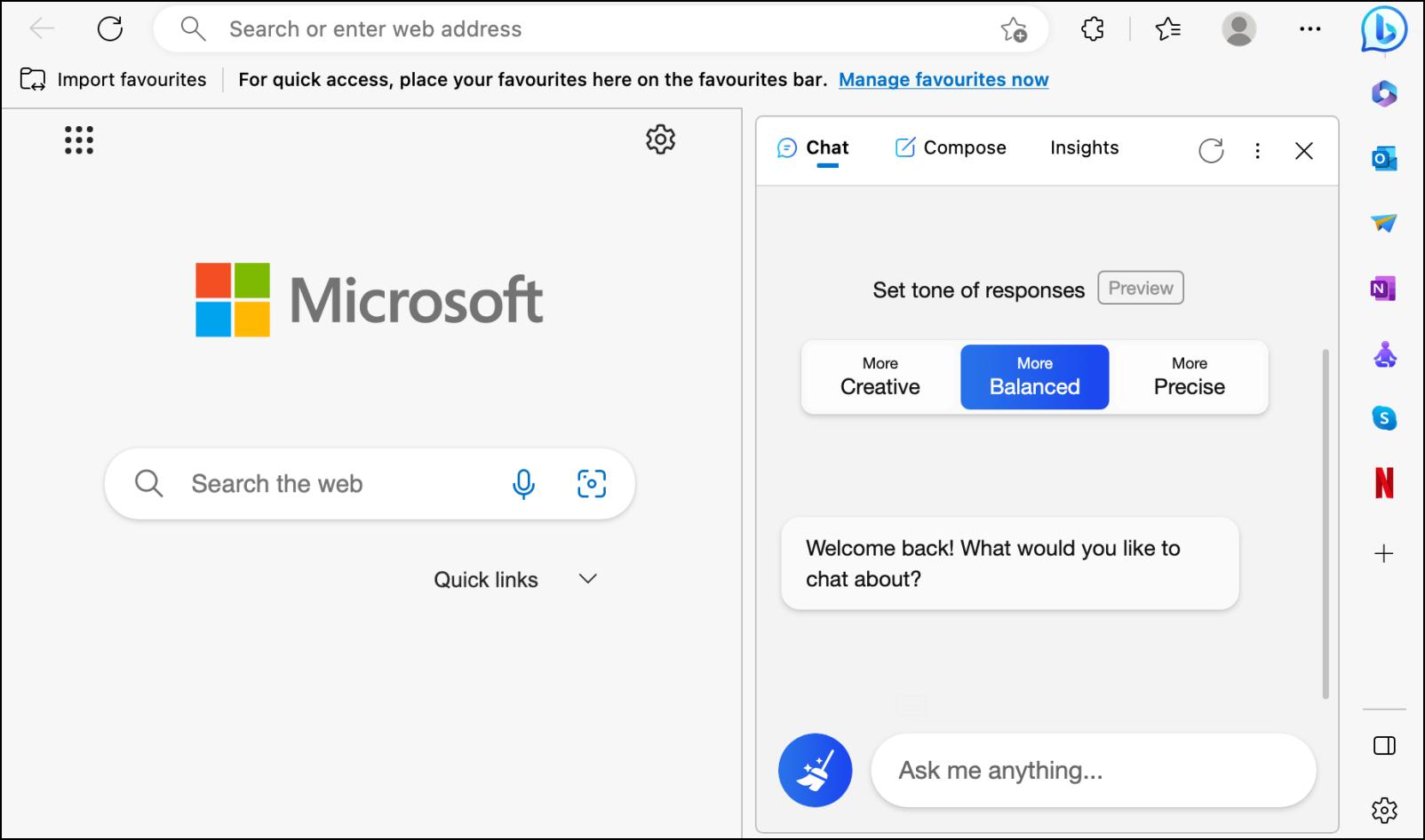Open browser Settings and more ellipsis
This screenshot has height=840, width=1425.
(1310, 29)
